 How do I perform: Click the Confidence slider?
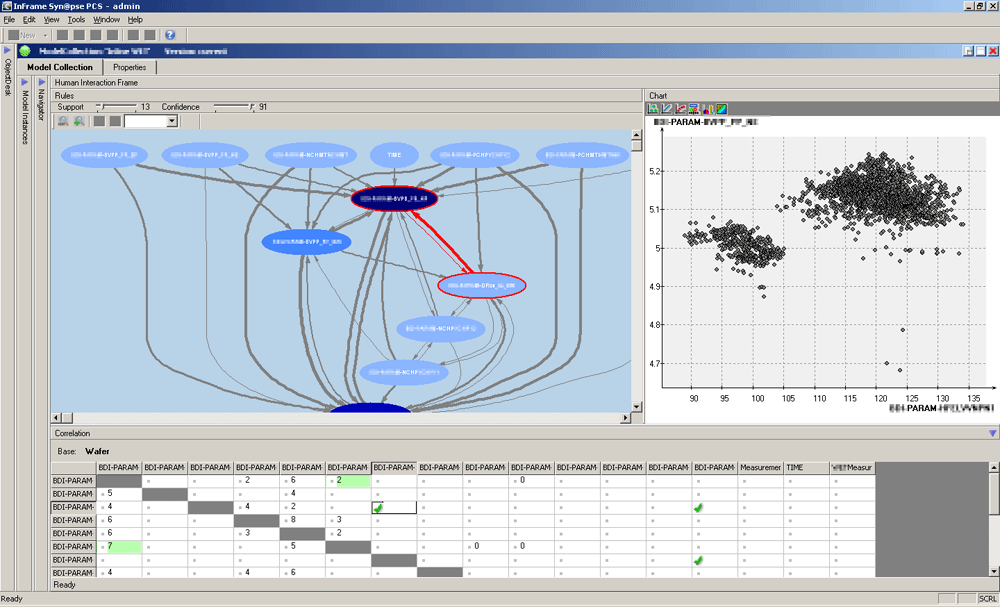(x=234, y=106)
